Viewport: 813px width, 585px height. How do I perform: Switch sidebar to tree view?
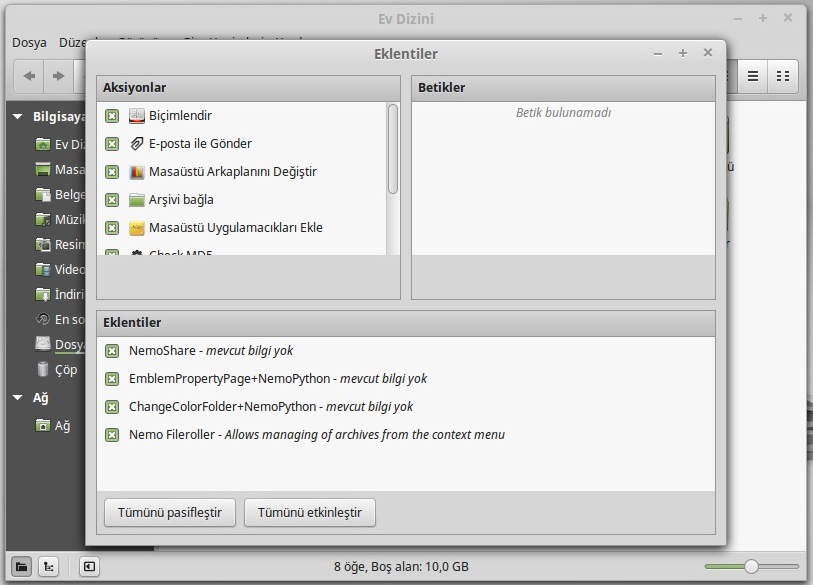tap(47, 566)
